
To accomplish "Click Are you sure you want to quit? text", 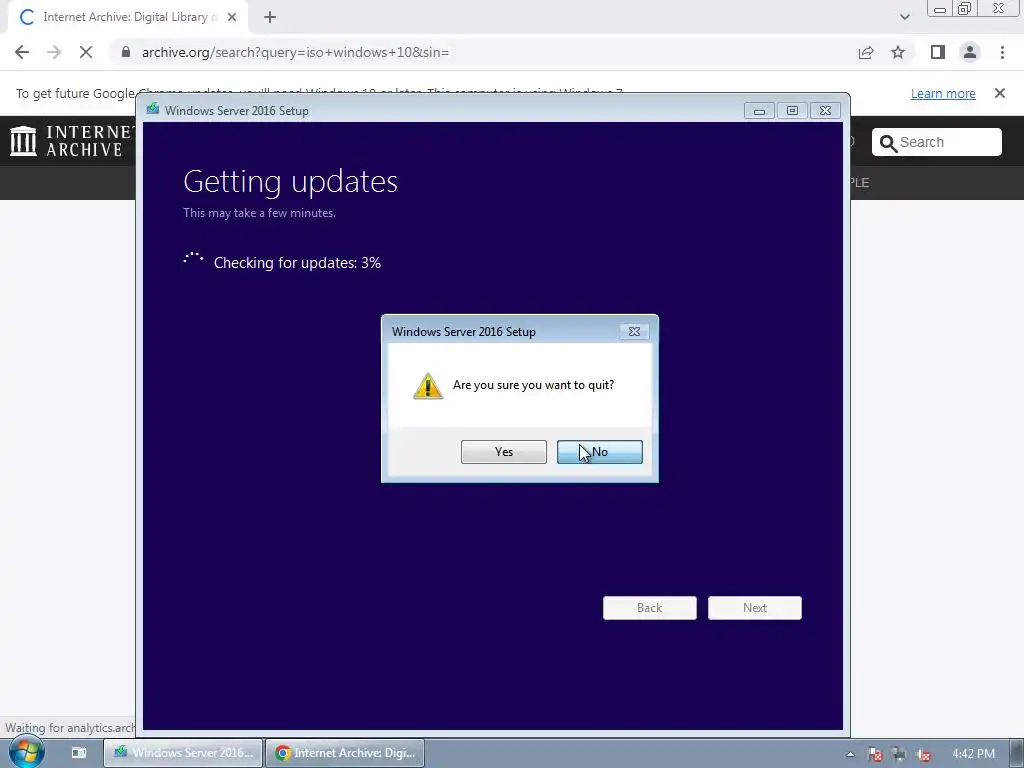I will coord(534,385).
